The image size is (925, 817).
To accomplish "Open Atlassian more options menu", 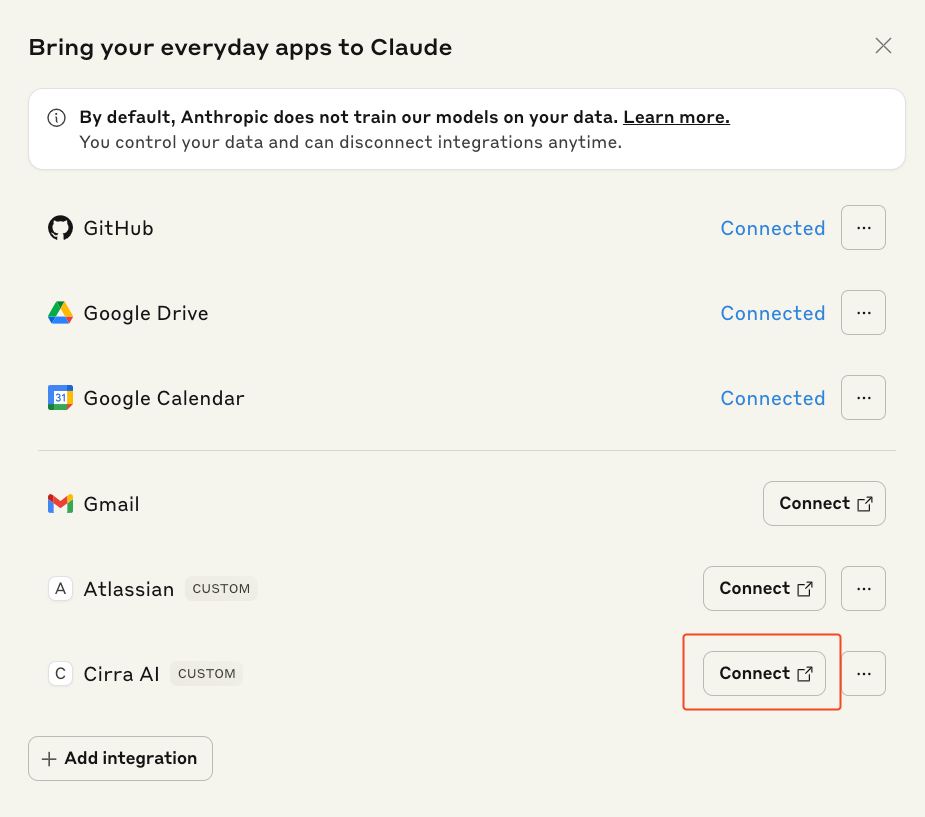I will coord(863,589).
